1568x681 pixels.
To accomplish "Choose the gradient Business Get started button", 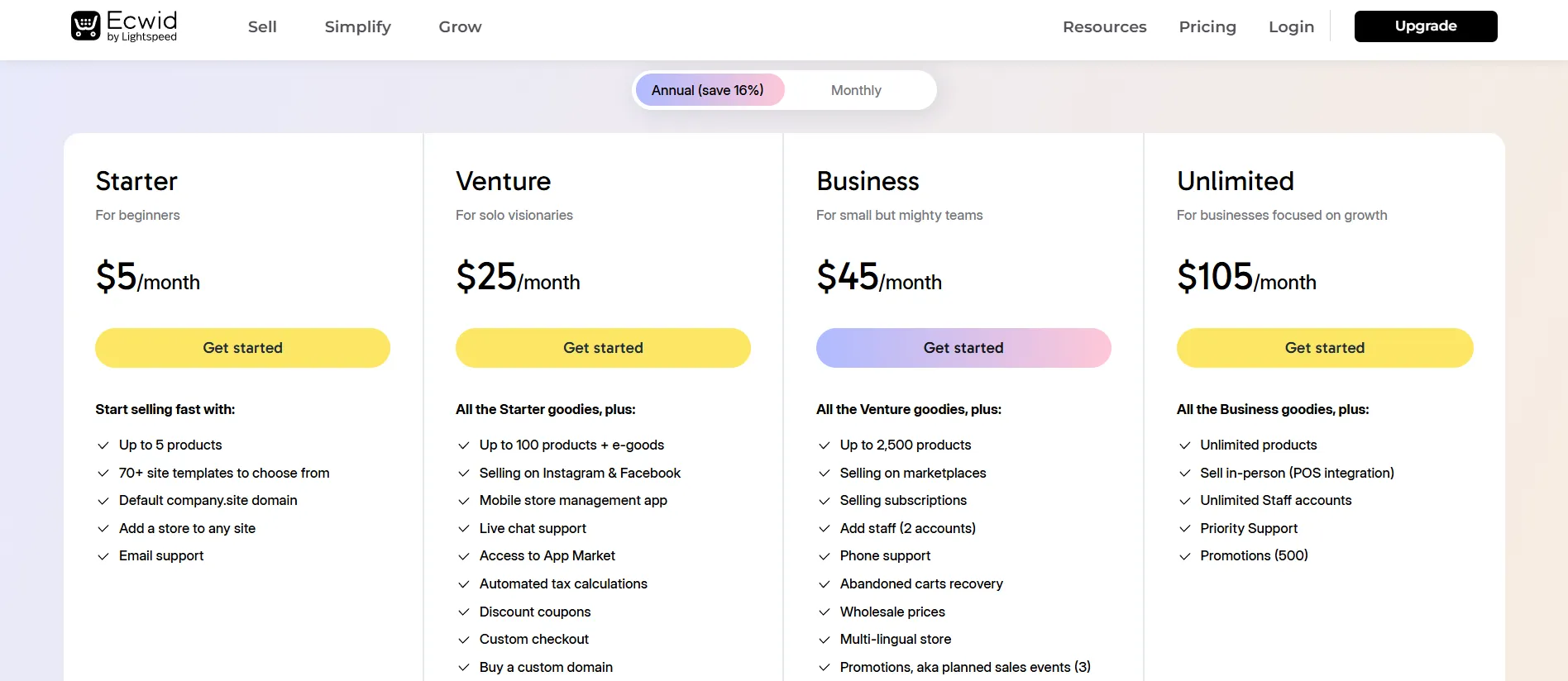I will pyautogui.click(x=963, y=348).
